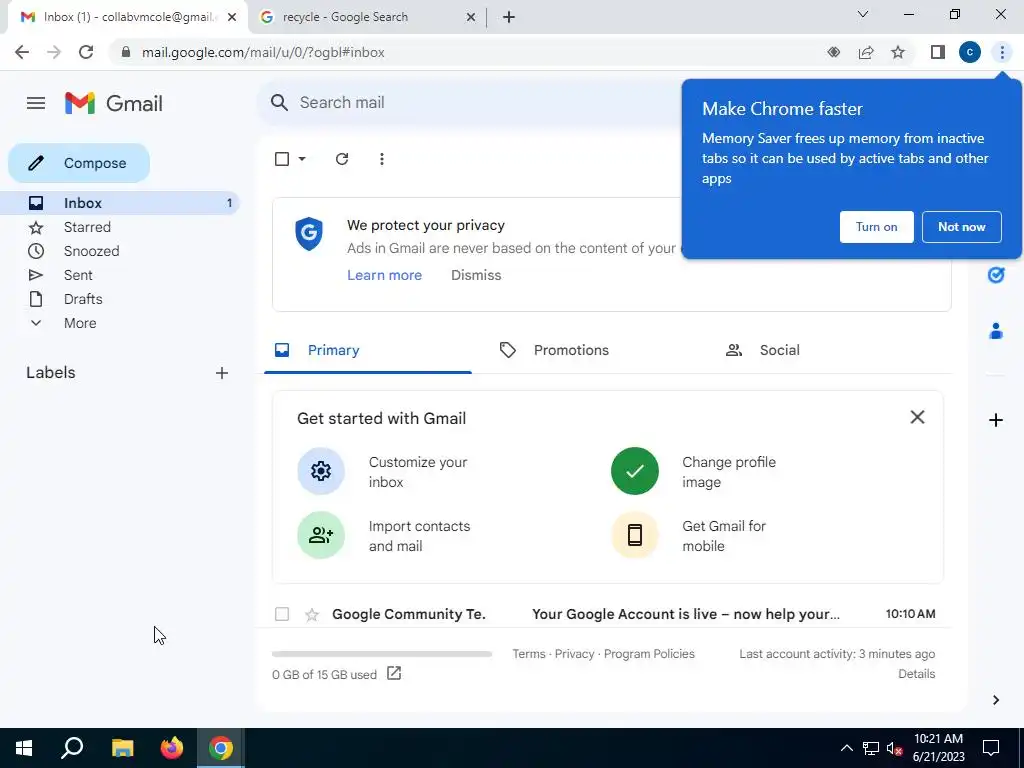Reload the current page
The image size is (1024, 768).
86,52
